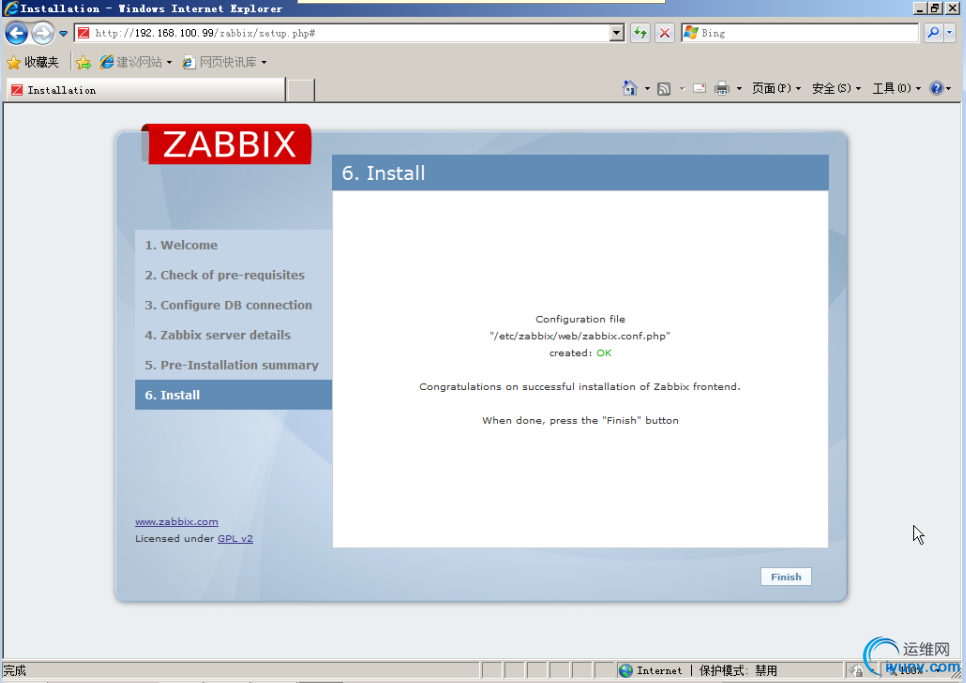
Task: Expand the address bar history dropdown
Action: point(617,33)
